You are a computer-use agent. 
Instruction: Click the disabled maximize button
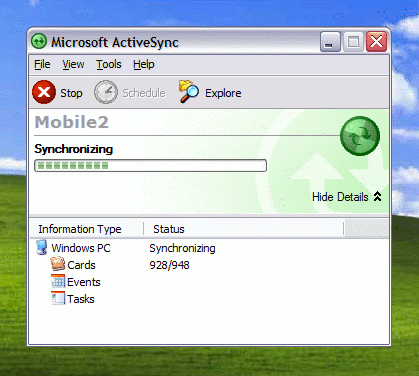[353, 42]
